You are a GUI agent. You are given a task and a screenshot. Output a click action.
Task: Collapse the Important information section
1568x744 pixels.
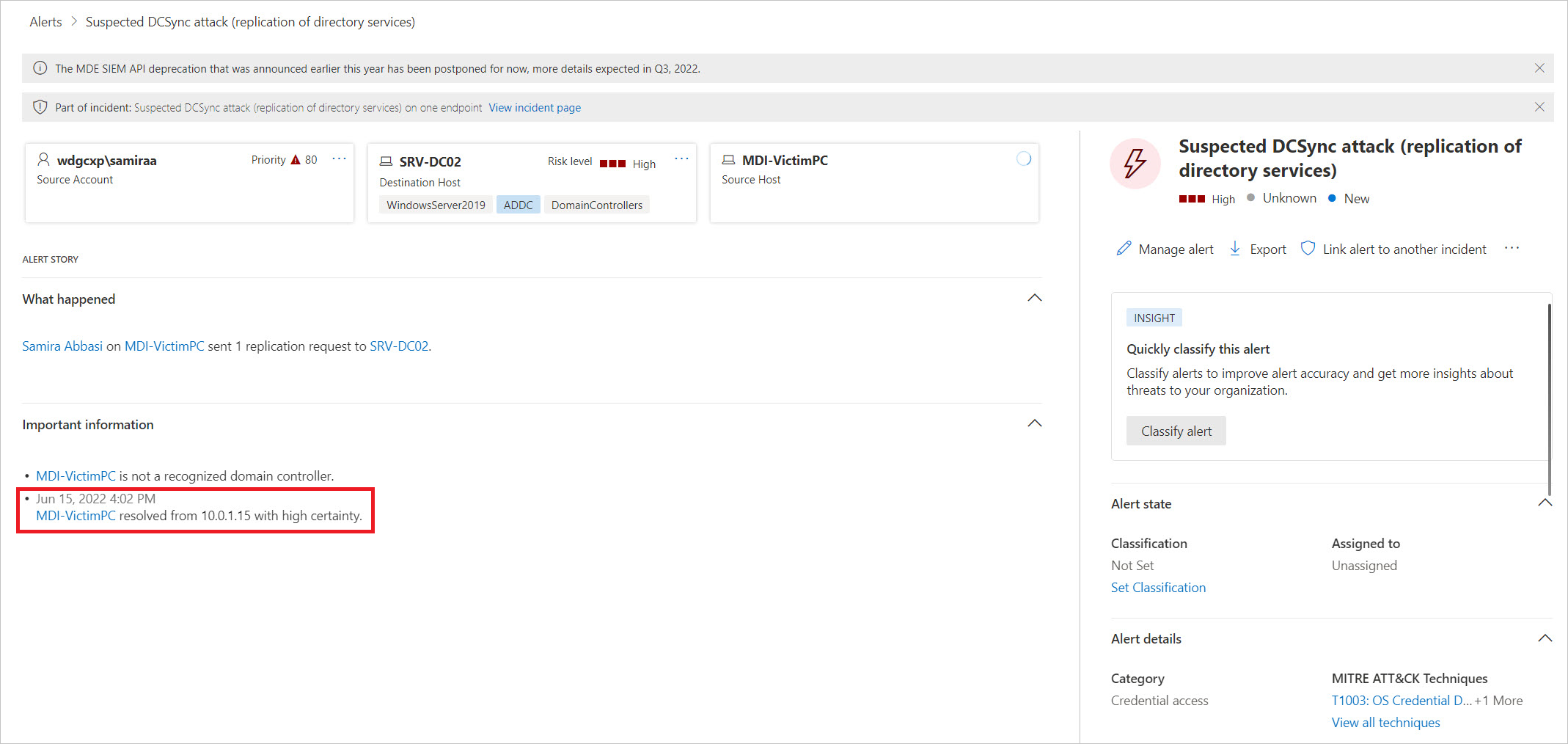point(1034,423)
